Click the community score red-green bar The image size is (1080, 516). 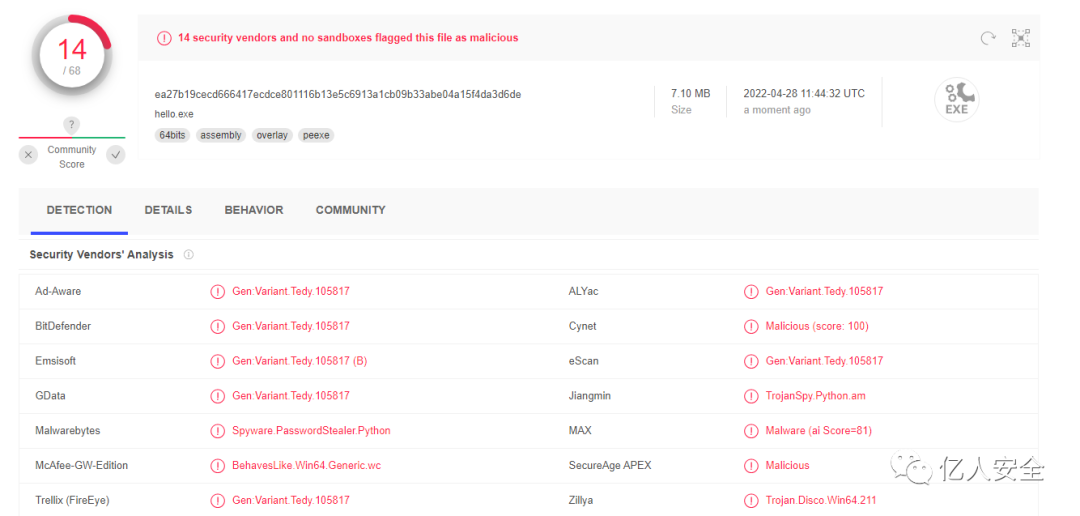[x=72, y=138]
